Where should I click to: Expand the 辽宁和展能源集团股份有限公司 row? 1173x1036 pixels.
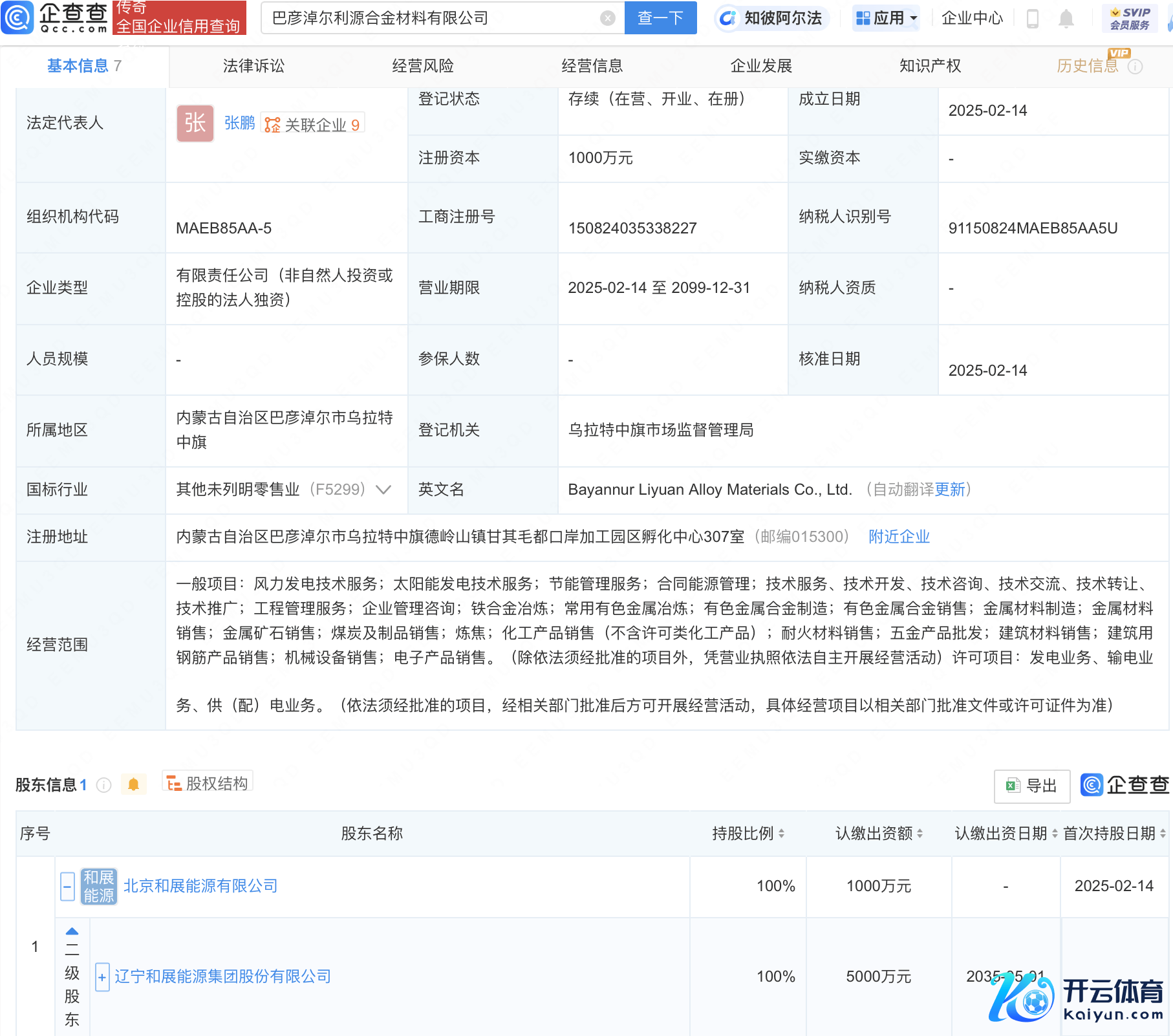pos(102,977)
